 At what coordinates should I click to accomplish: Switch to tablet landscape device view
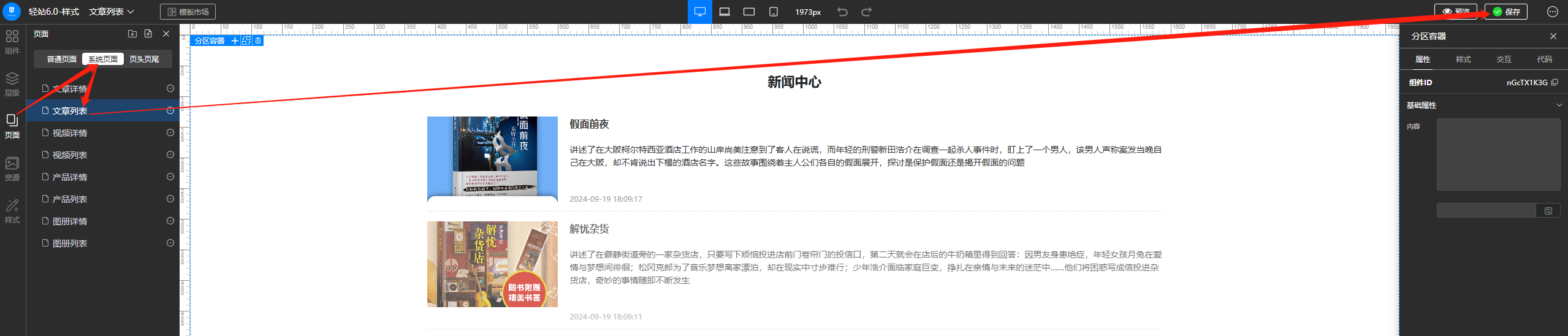tap(749, 12)
